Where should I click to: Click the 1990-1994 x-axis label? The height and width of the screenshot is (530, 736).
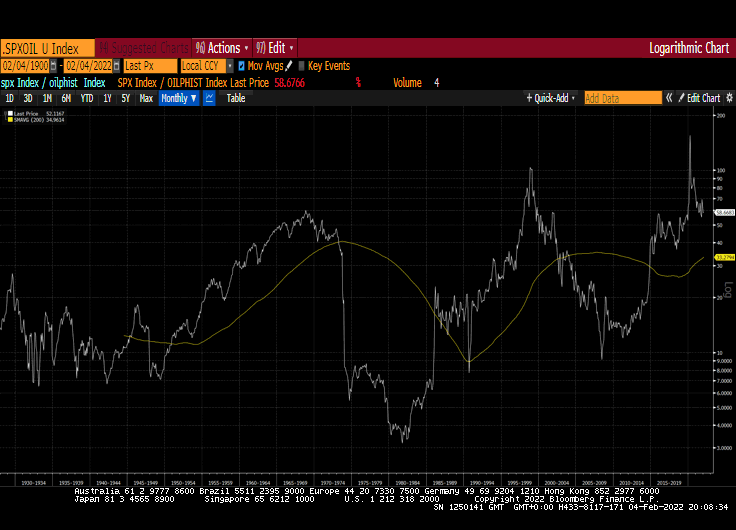click(x=482, y=483)
